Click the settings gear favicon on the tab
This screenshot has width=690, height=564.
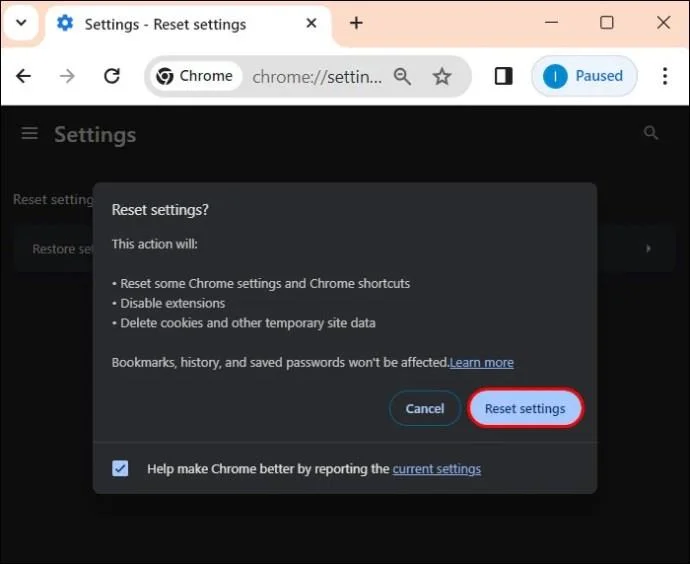click(x=65, y=23)
